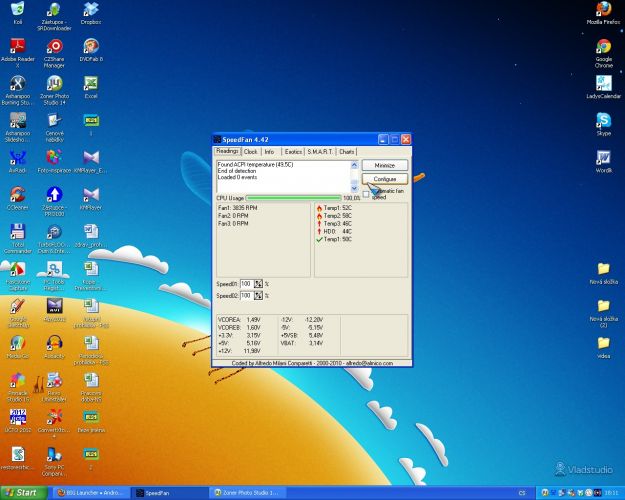
Task: Click the Fan1: 3835 RPM reading
Action: [238, 208]
